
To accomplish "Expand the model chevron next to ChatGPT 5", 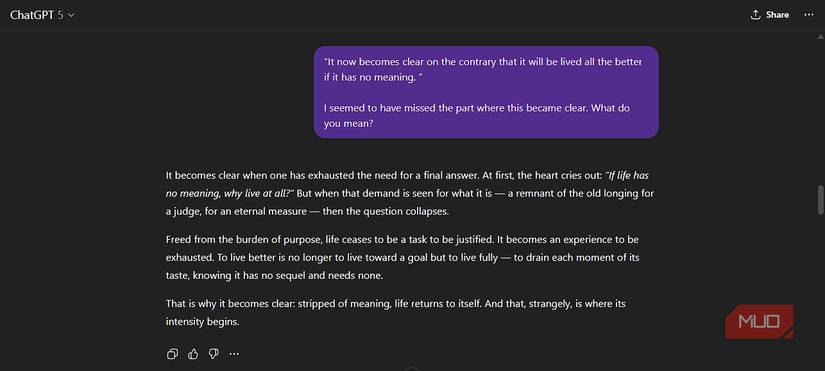I will [x=72, y=15].
